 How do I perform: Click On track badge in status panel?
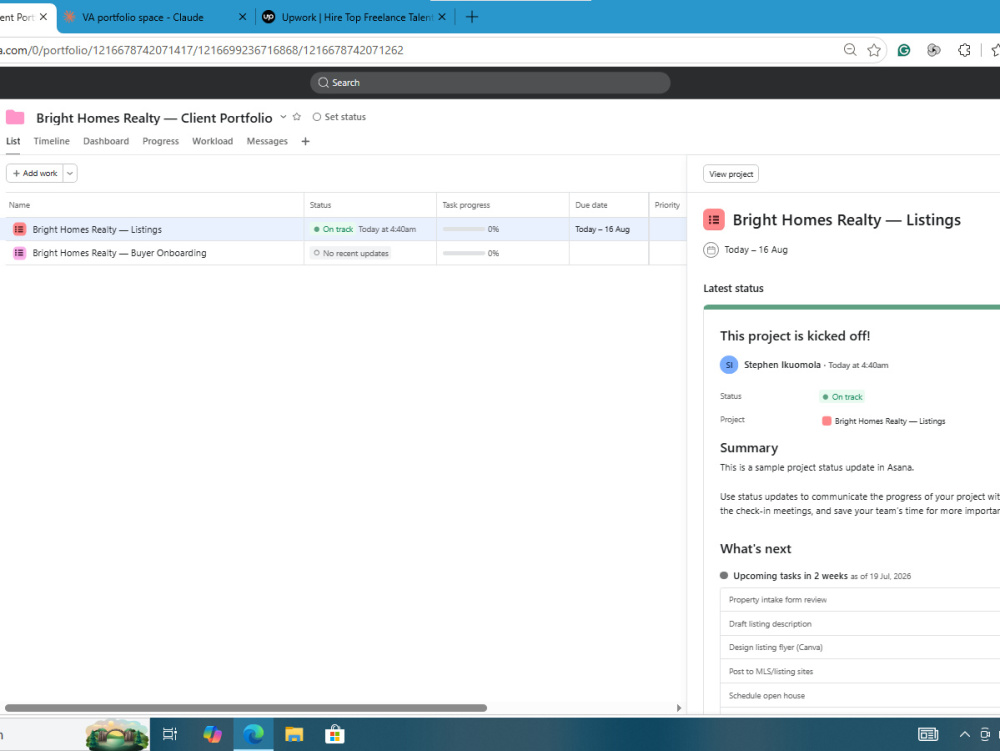click(842, 397)
